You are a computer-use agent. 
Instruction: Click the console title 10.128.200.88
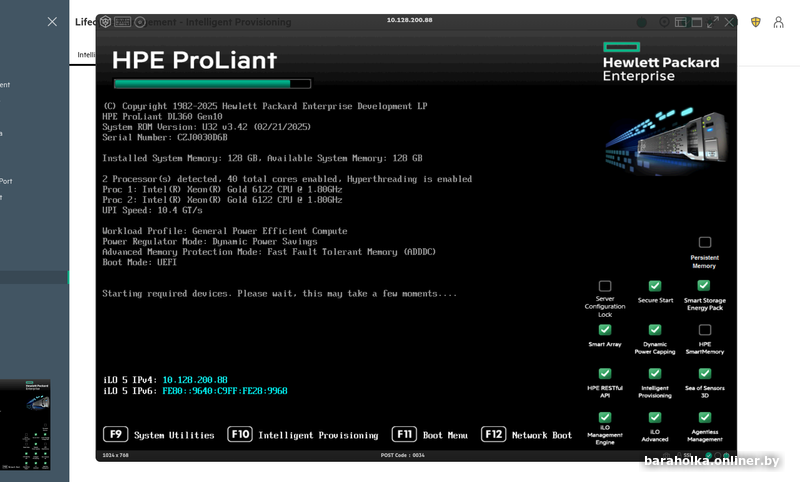pos(409,20)
